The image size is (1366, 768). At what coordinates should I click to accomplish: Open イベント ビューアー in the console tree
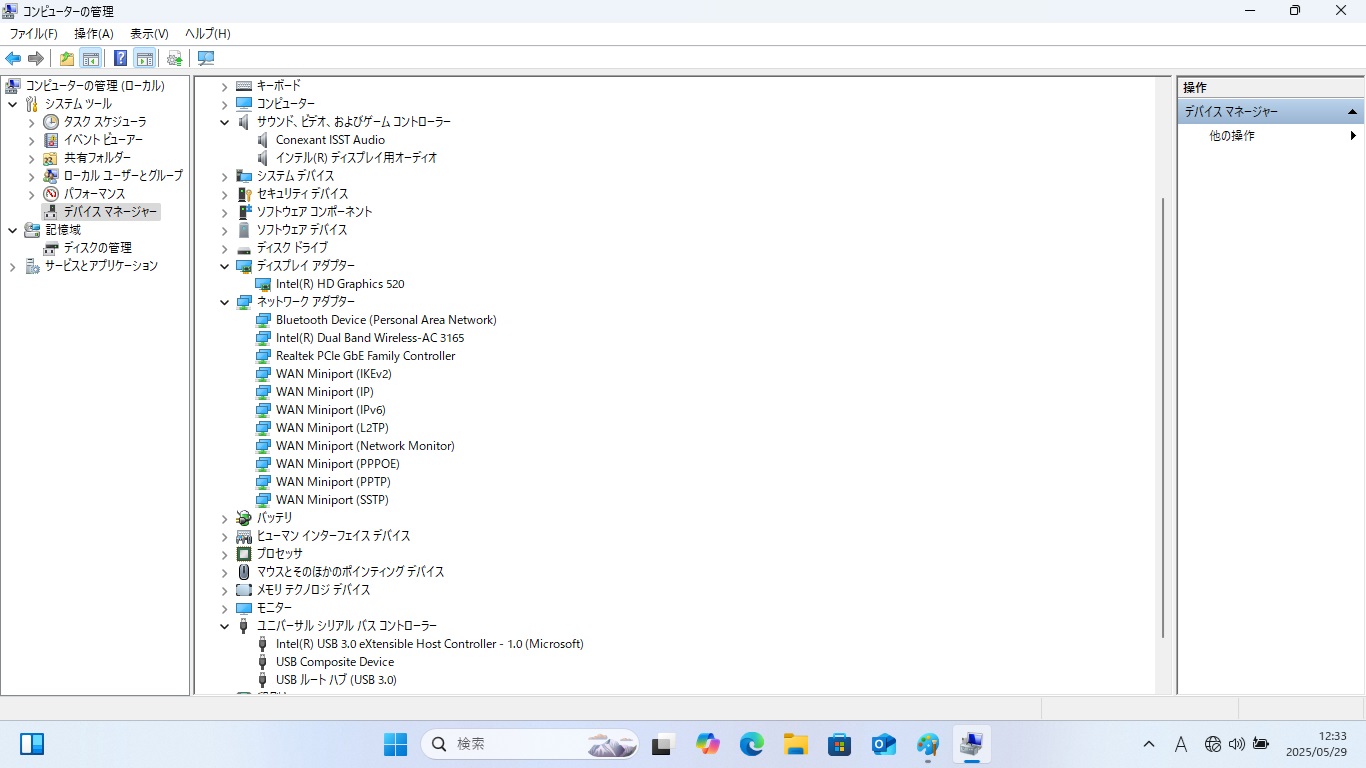103,140
